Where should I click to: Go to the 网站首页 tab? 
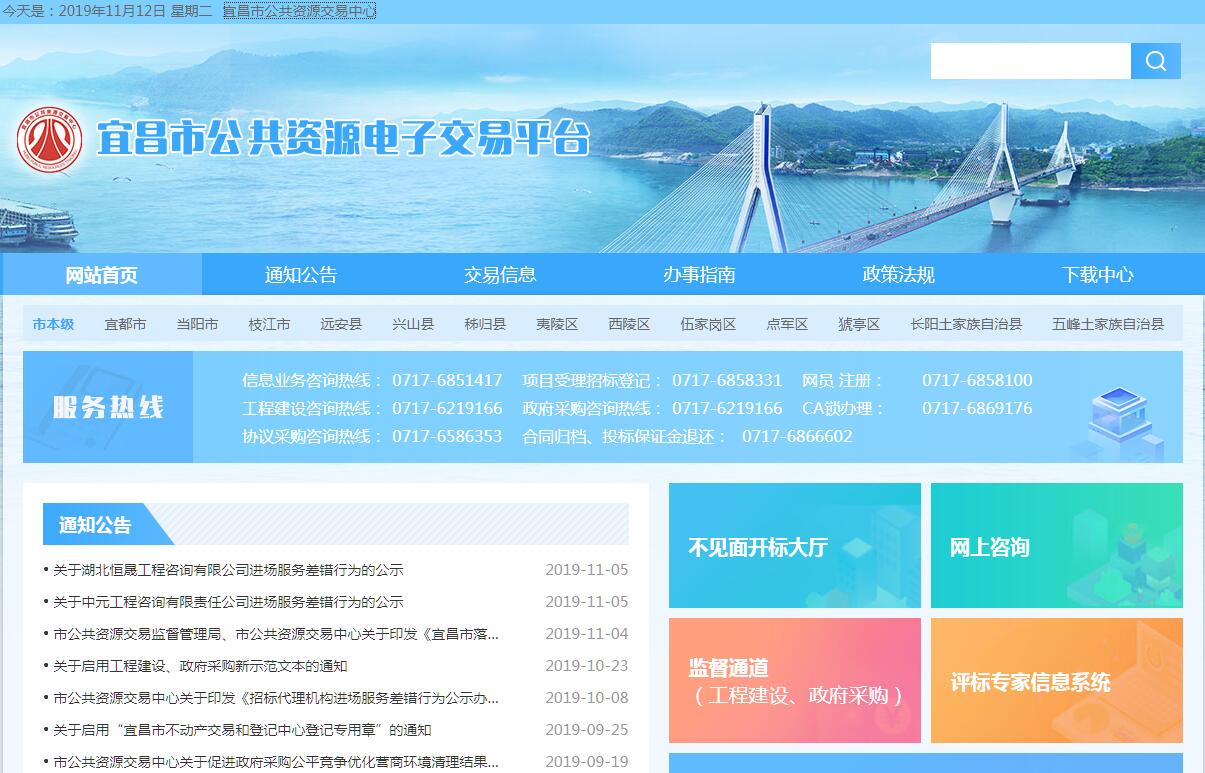[x=102, y=275]
